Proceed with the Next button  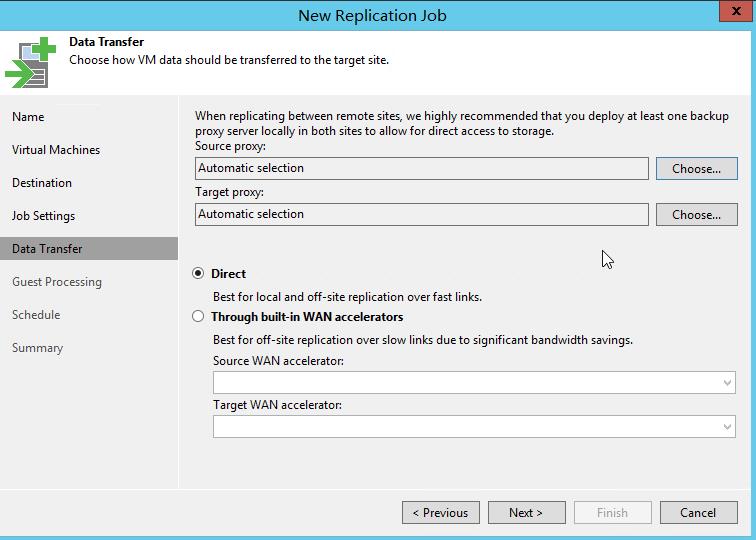pos(526,513)
